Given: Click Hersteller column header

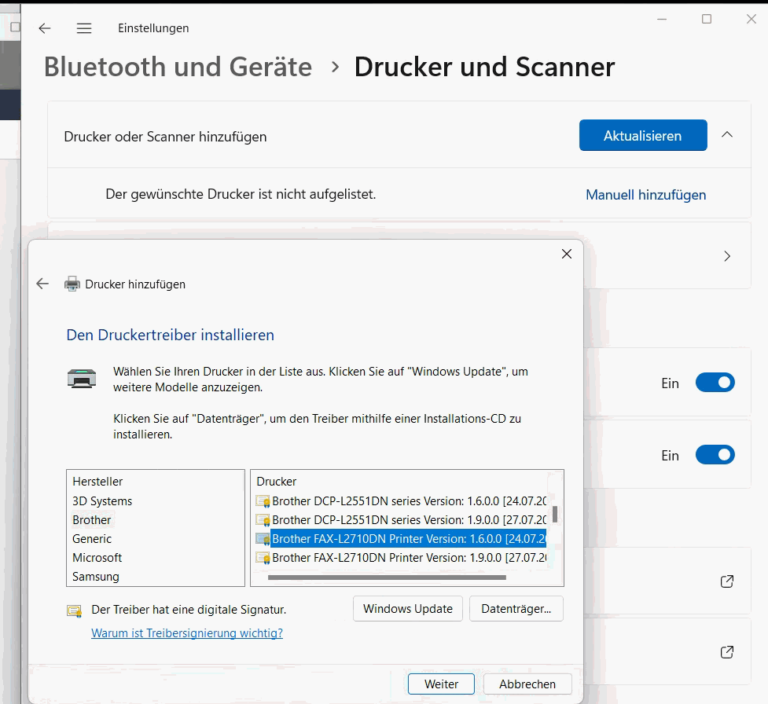Looking at the screenshot, I should click(97, 482).
